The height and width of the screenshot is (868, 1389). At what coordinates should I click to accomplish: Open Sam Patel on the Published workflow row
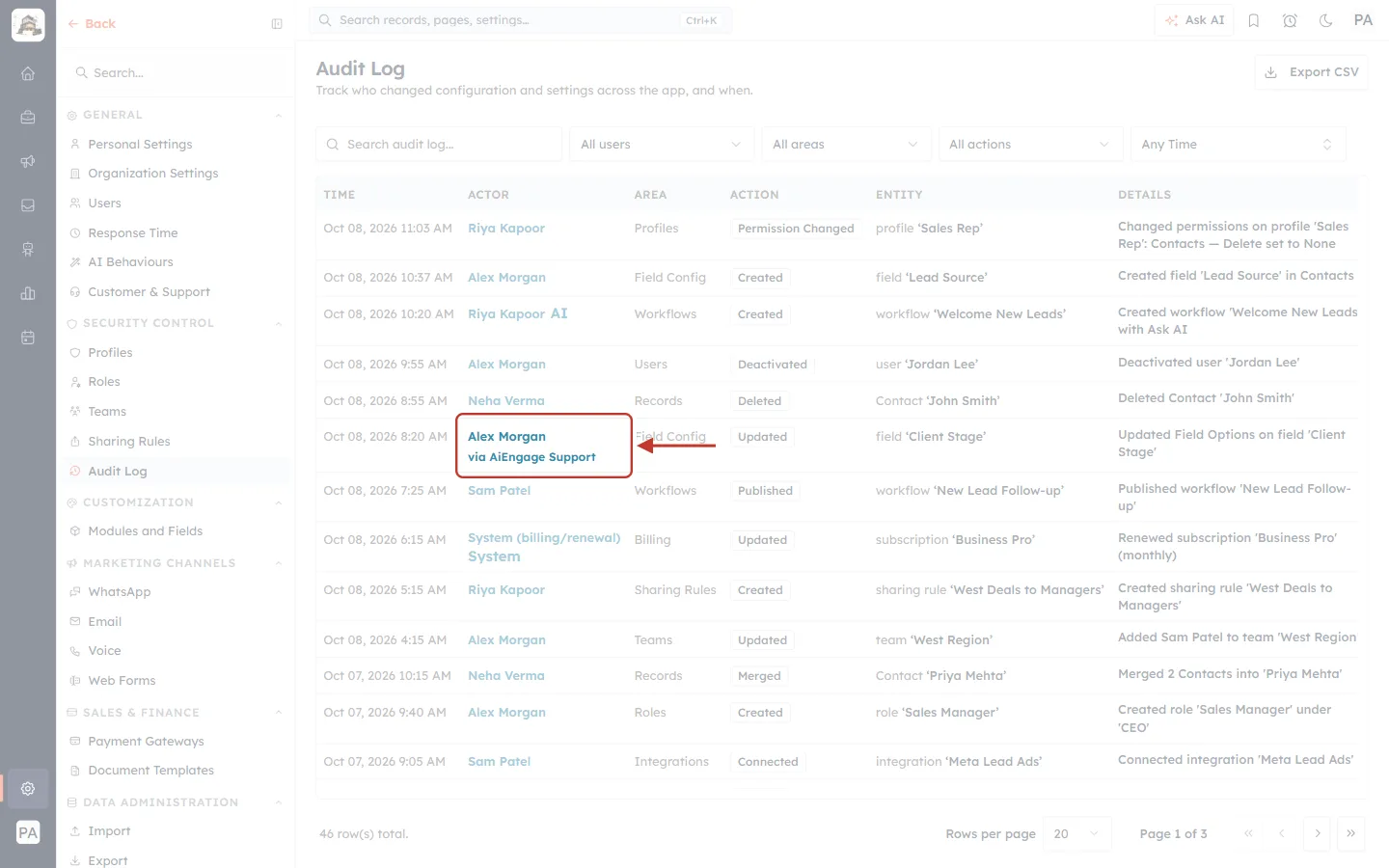(x=500, y=491)
